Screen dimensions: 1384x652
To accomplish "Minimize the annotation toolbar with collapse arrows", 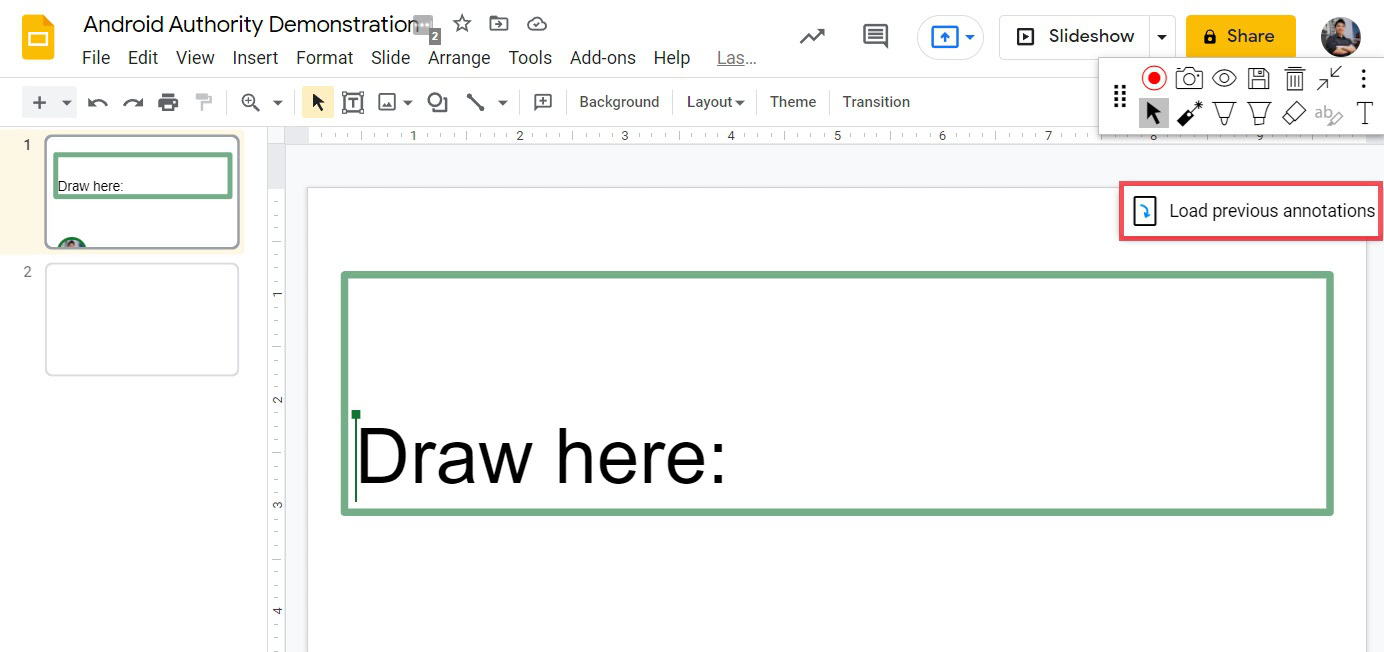I will [1329, 78].
